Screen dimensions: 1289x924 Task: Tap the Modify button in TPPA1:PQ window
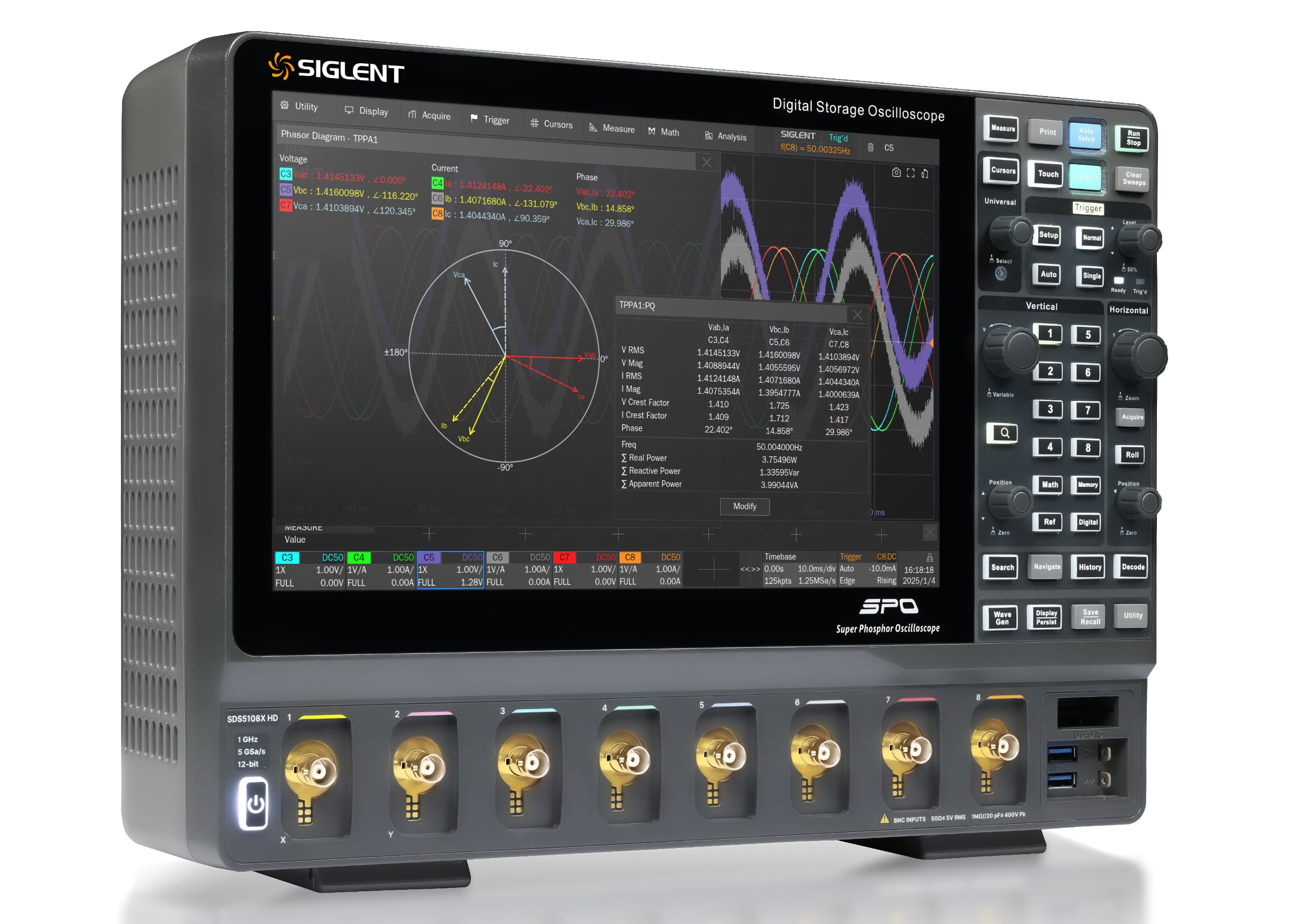click(x=744, y=506)
